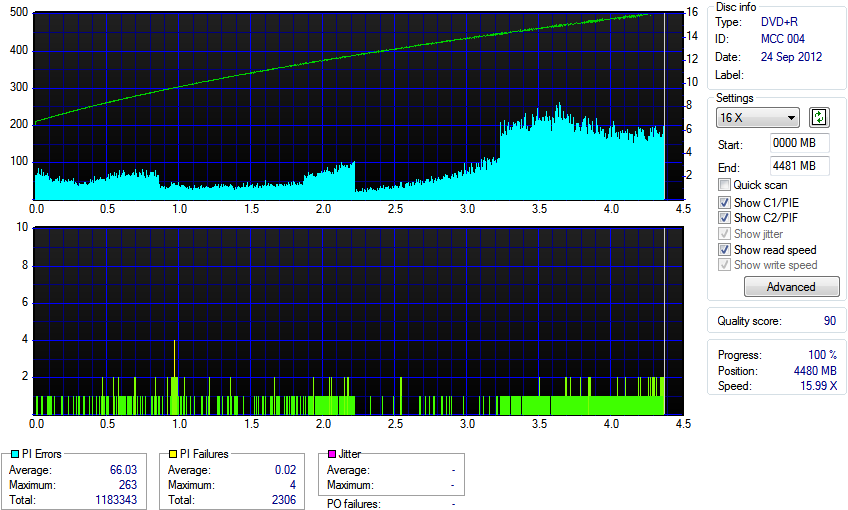Click the disc type value DVD+R
This screenshot has width=848, height=510.
coord(779,22)
